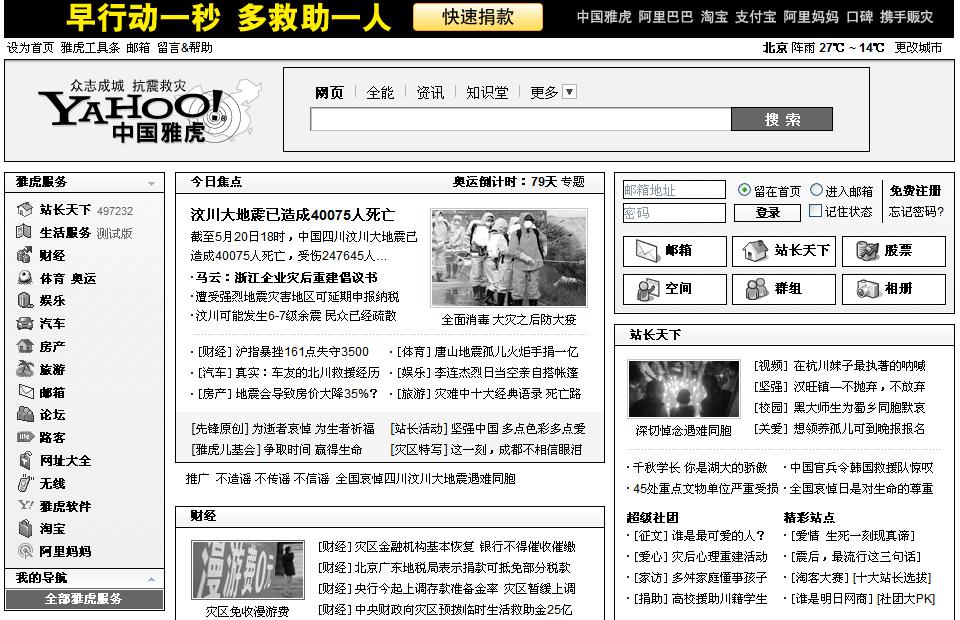The image size is (960, 620).
Task: Open the 更多 search dropdown arrow
Action: (569, 92)
